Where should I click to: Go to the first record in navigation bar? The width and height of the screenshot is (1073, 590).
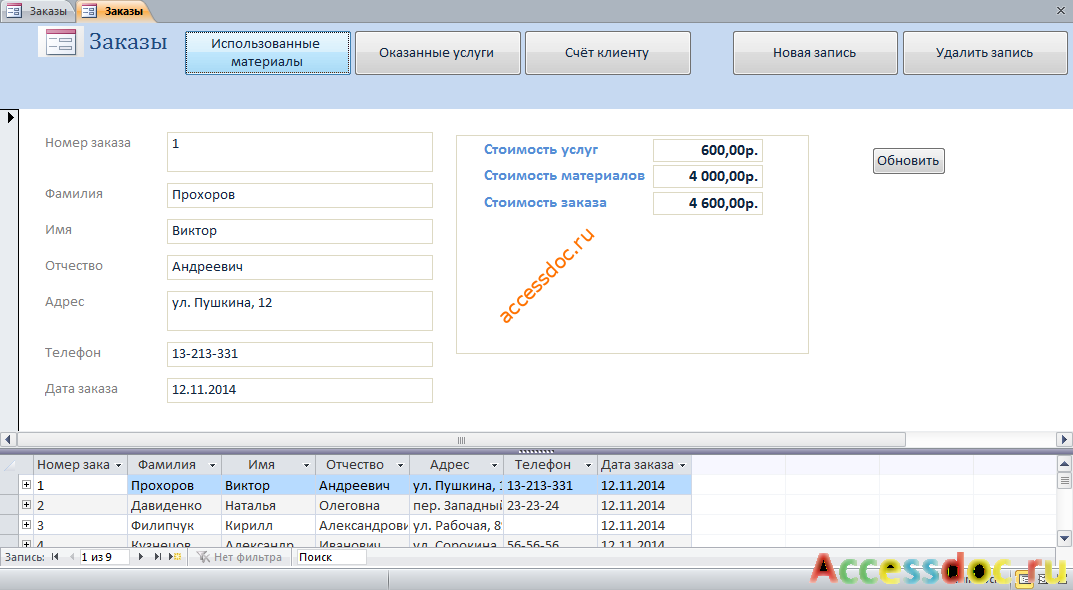tap(55, 557)
